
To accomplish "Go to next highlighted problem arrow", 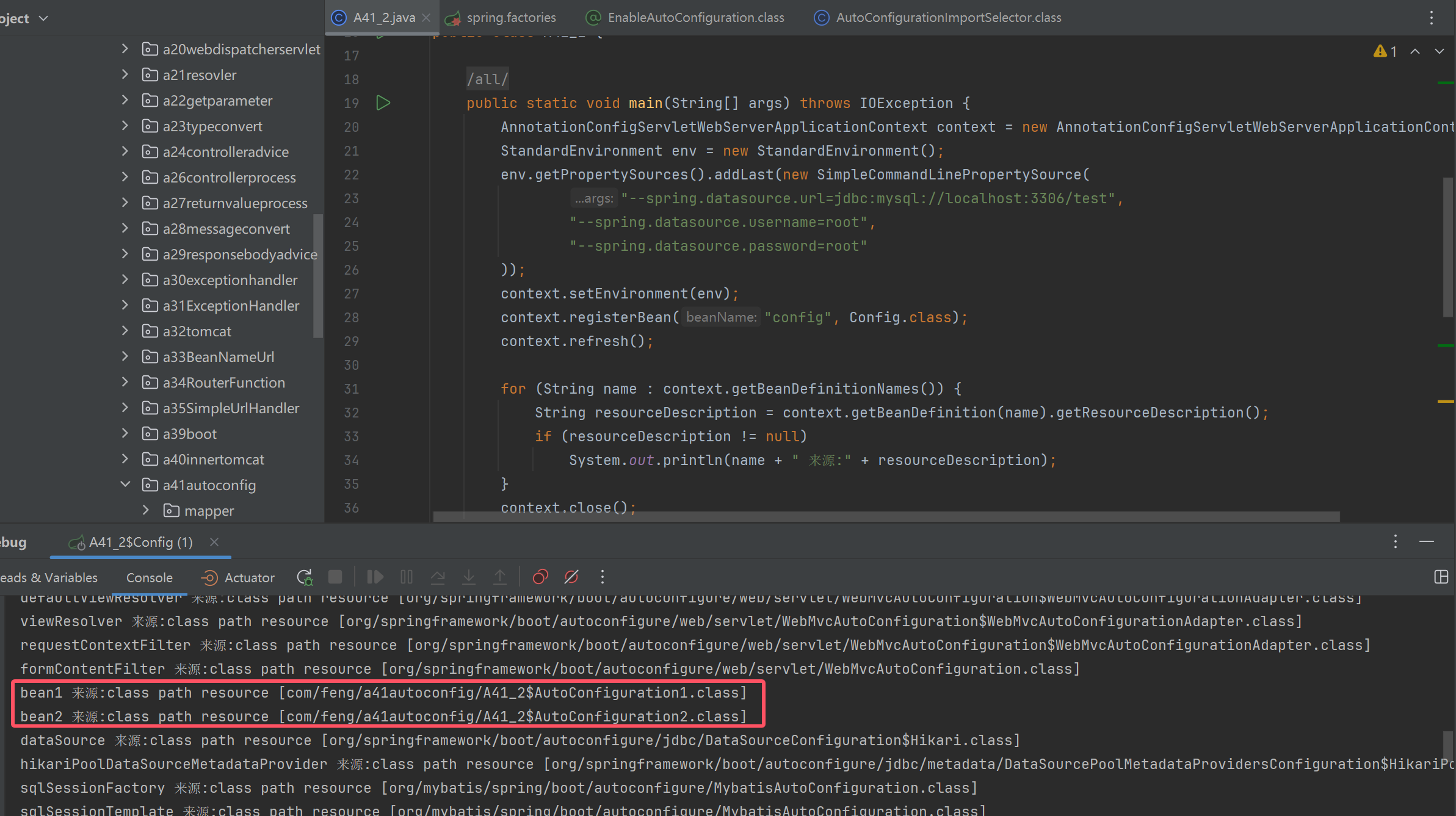I will pyautogui.click(x=1440, y=51).
